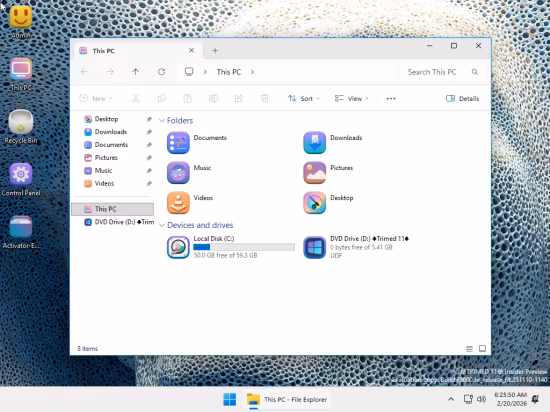The width and height of the screenshot is (550, 412).
Task: Click the monitor icon in address bar
Action: pyautogui.click(x=189, y=72)
